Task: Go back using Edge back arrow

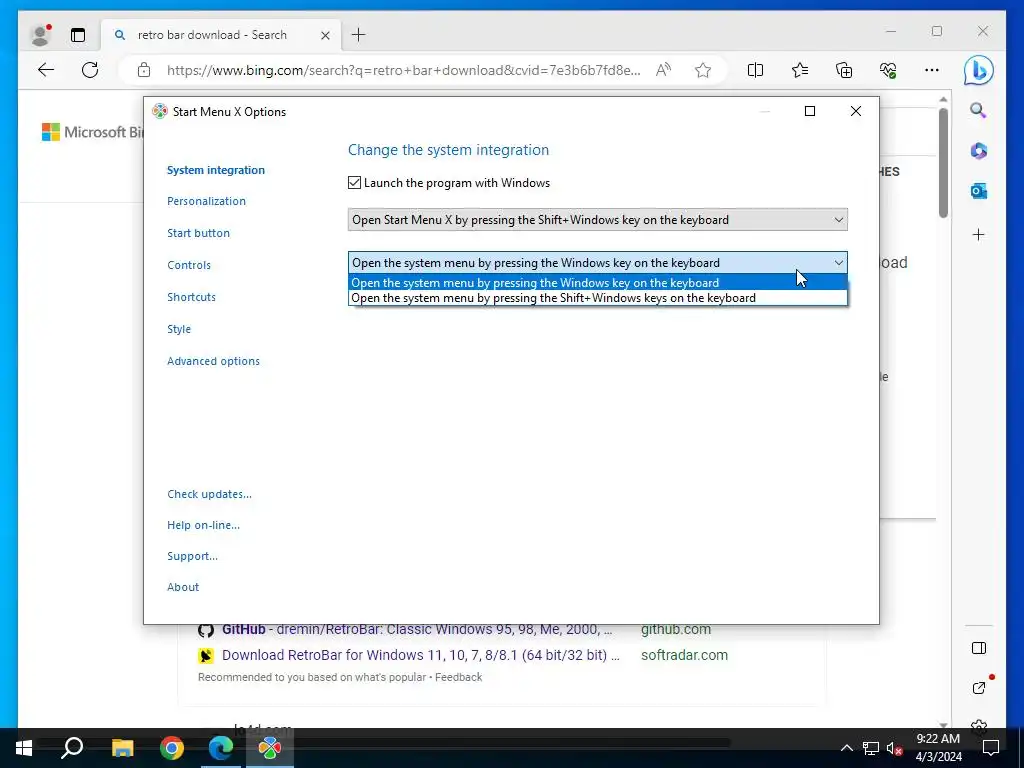Action: tap(46, 70)
